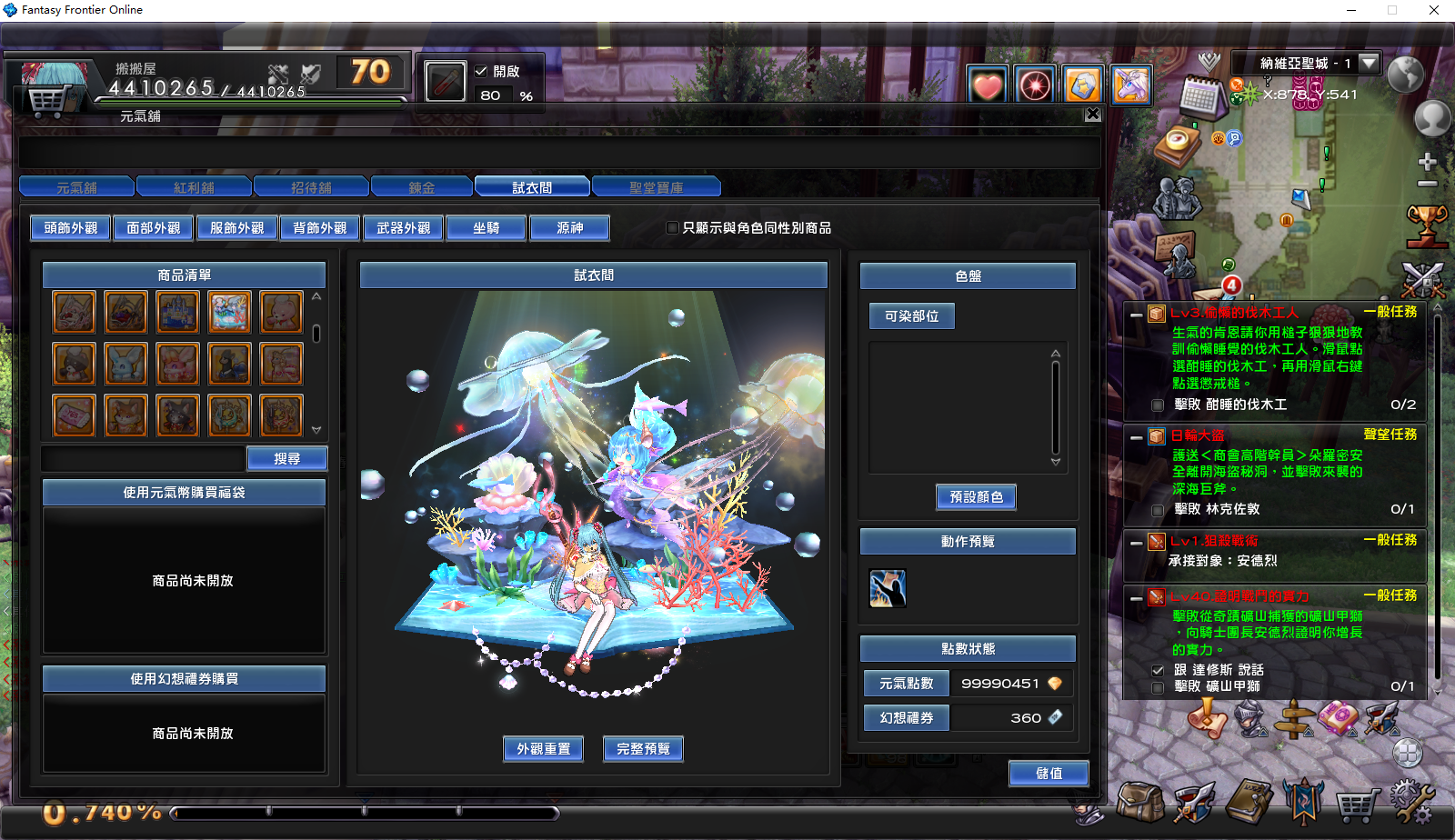Image resolution: width=1455 pixels, height=840 pixels.
Task: Click the shopping cart icon in bottom bar
Action: tap(1356, 804)
